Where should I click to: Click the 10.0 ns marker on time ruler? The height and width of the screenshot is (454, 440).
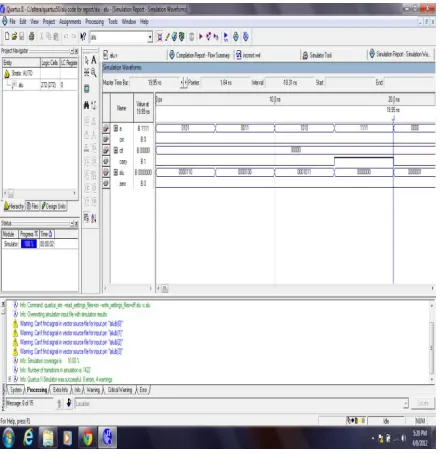pyautogui.click(x=275, y=99)
